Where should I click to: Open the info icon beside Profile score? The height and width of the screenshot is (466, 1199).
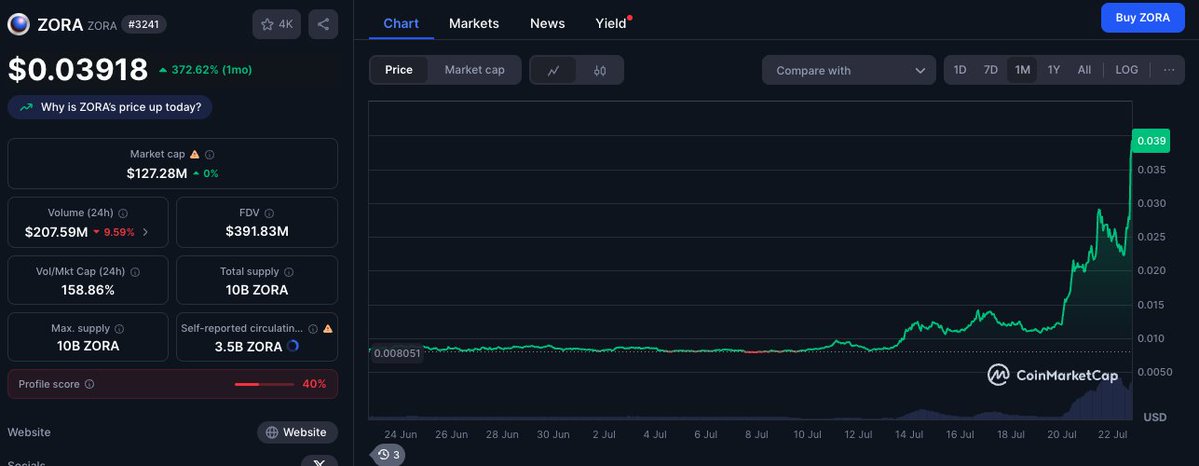click(89, 384)
